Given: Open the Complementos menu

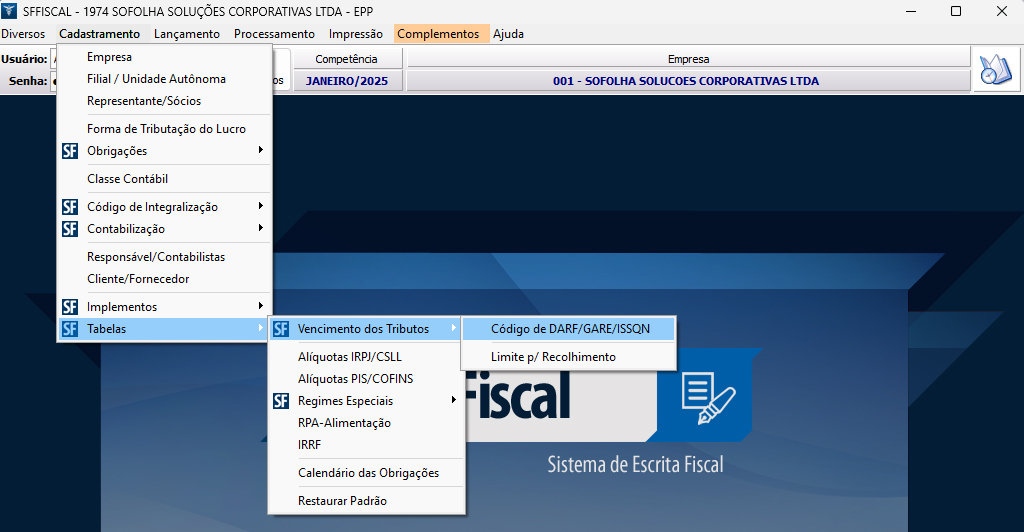Looking at the screenshot, I should click(x=438, y=34).
